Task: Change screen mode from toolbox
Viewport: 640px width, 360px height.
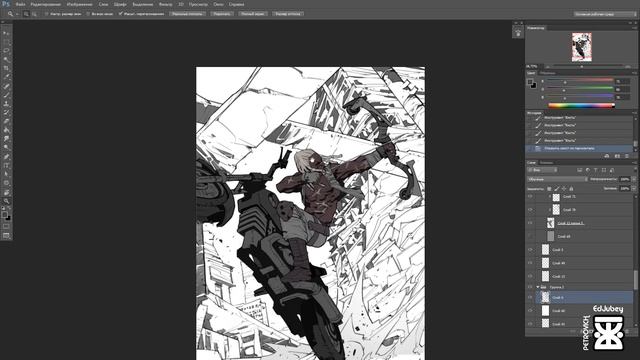Action: point(6,236)
